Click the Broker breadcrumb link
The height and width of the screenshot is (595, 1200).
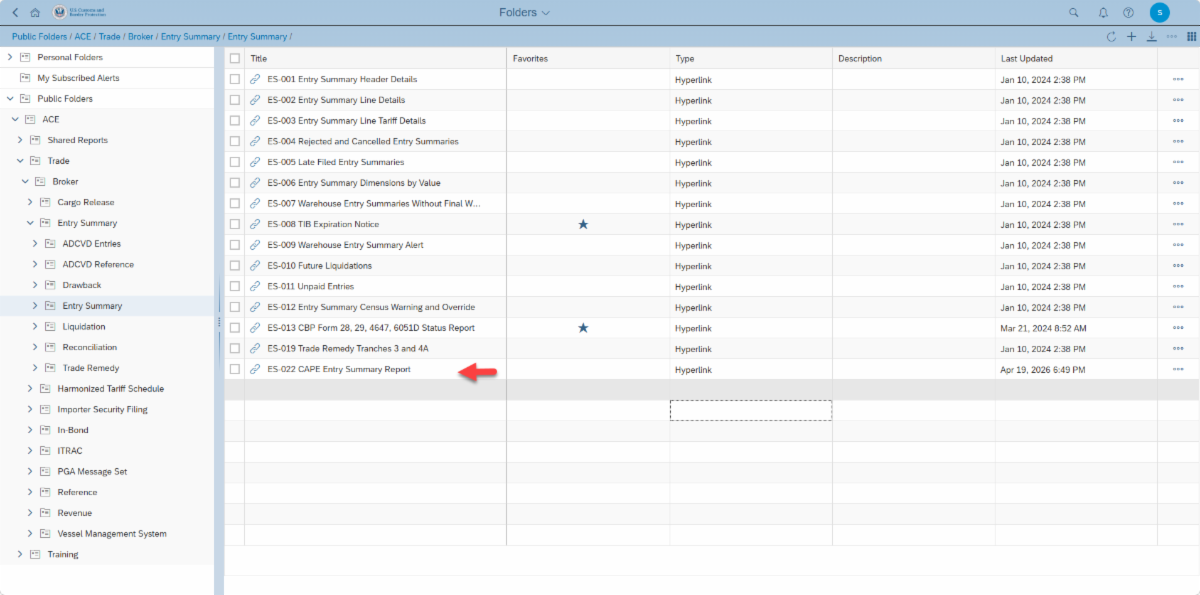(139, 37)
